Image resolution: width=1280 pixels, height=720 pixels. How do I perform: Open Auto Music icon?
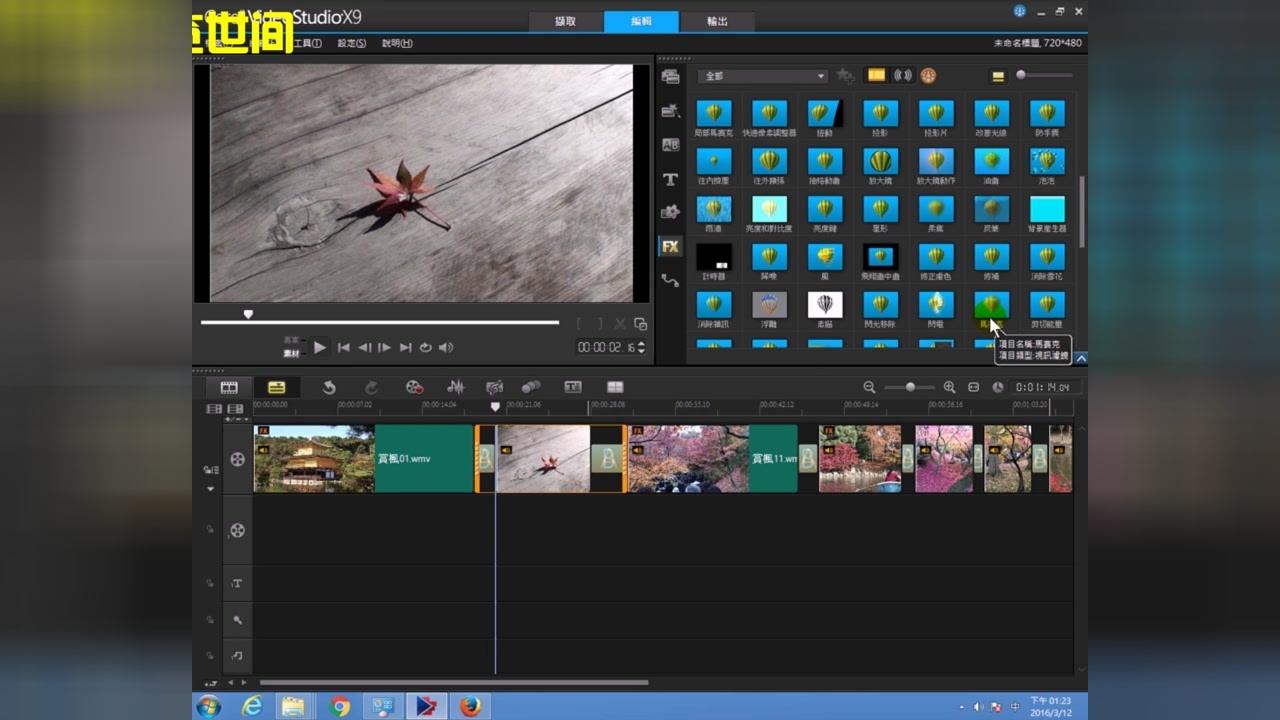494,387
